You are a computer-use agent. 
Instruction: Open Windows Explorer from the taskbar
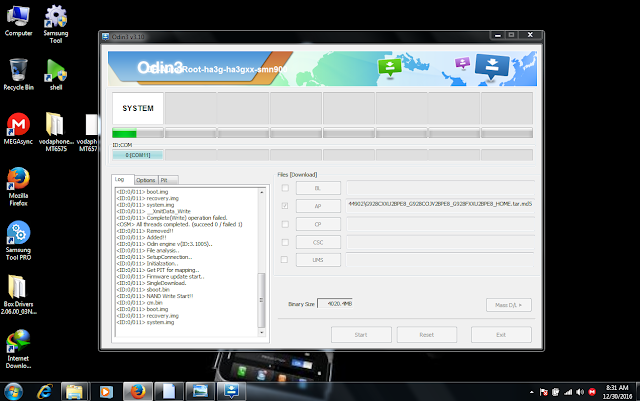tap(75, 392)
